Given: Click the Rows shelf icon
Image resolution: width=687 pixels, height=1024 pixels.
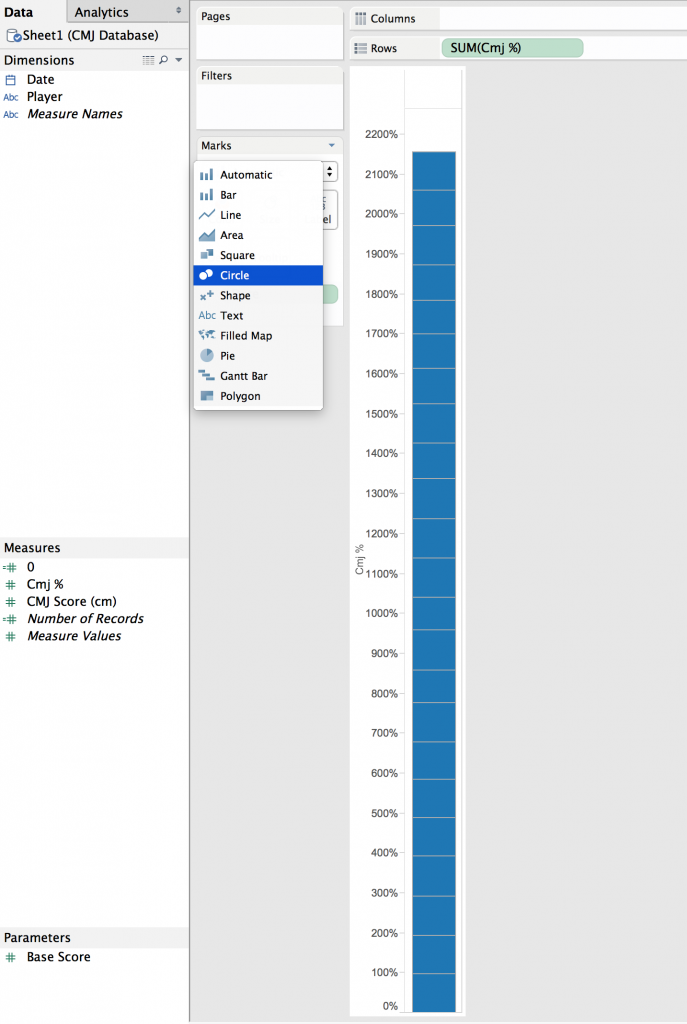Looking at the screenshot, I should (x=360, y=48).
